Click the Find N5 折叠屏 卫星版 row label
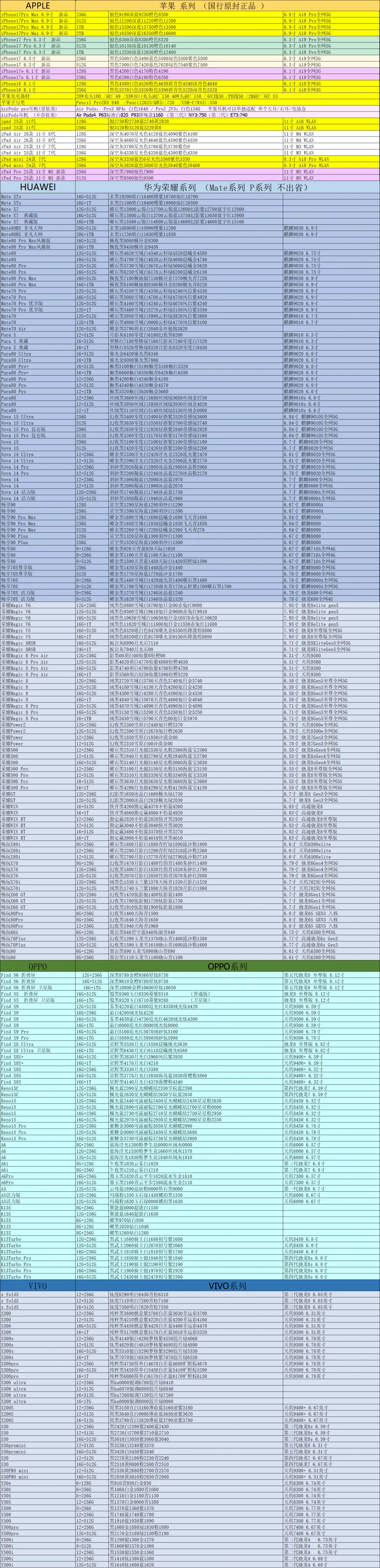This screenshot has width=380, height=1568. point(27,1000)
